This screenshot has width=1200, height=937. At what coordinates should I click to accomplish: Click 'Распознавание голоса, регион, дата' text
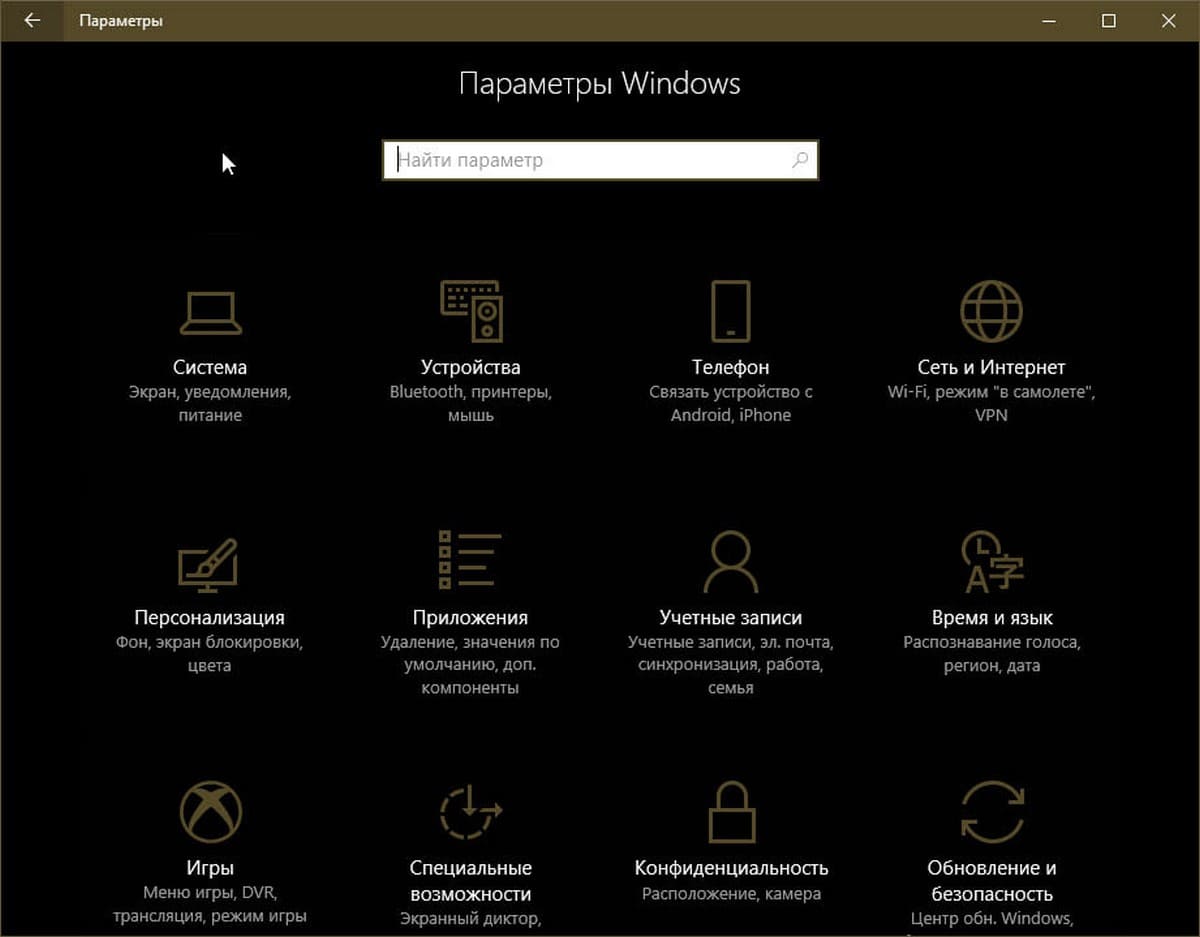pyautogui.click(x=991, y=653)
